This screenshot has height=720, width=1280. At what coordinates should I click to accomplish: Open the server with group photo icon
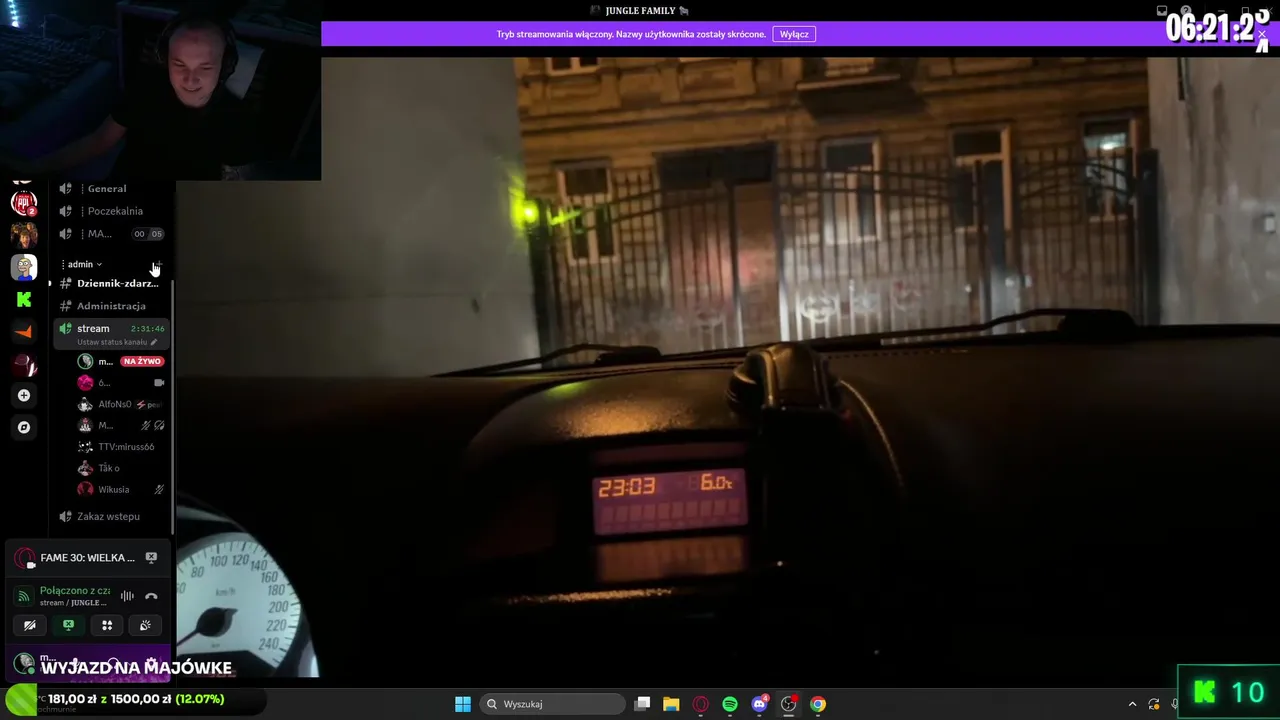coord(24,235)
